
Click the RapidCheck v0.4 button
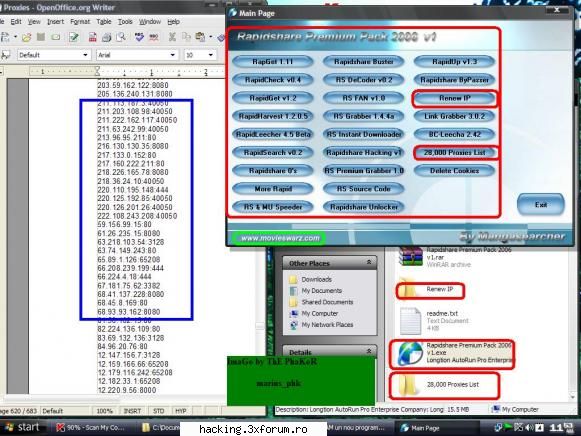click(x=273, y=80)
